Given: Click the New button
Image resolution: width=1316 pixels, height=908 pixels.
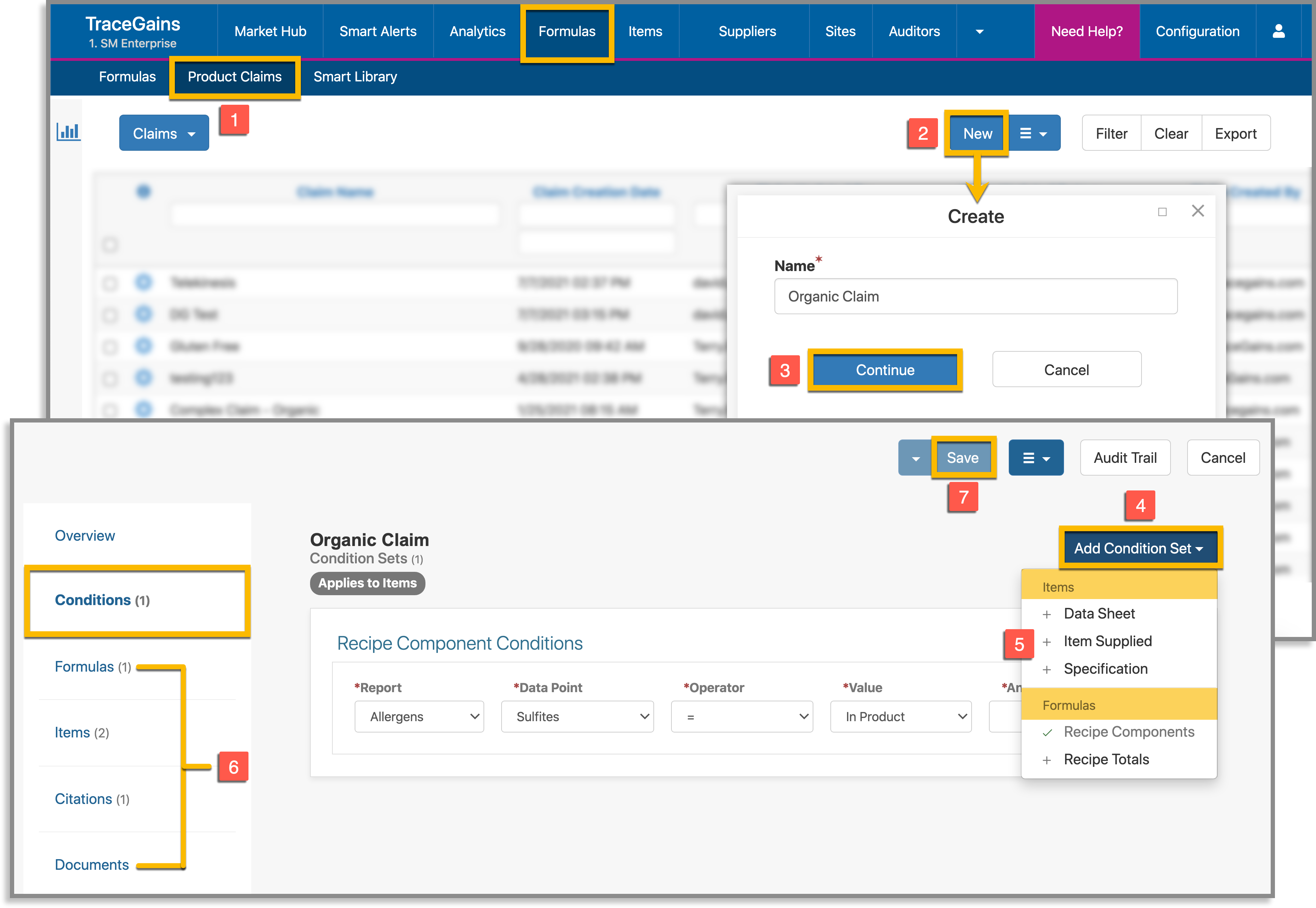Looking at the screenshot, I should (978, 134).
